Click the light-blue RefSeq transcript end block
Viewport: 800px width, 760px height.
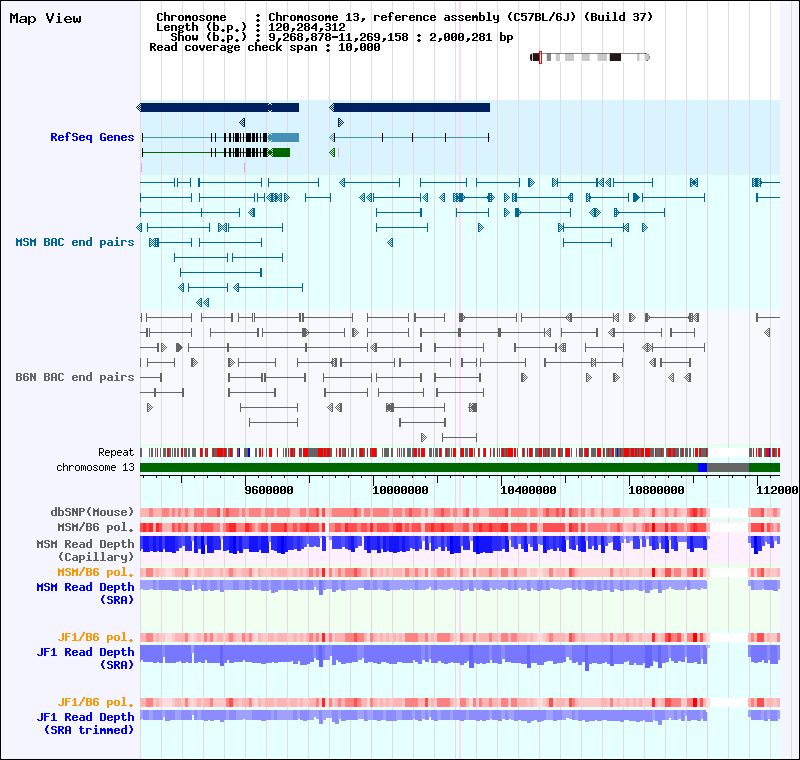coord(284,137)
